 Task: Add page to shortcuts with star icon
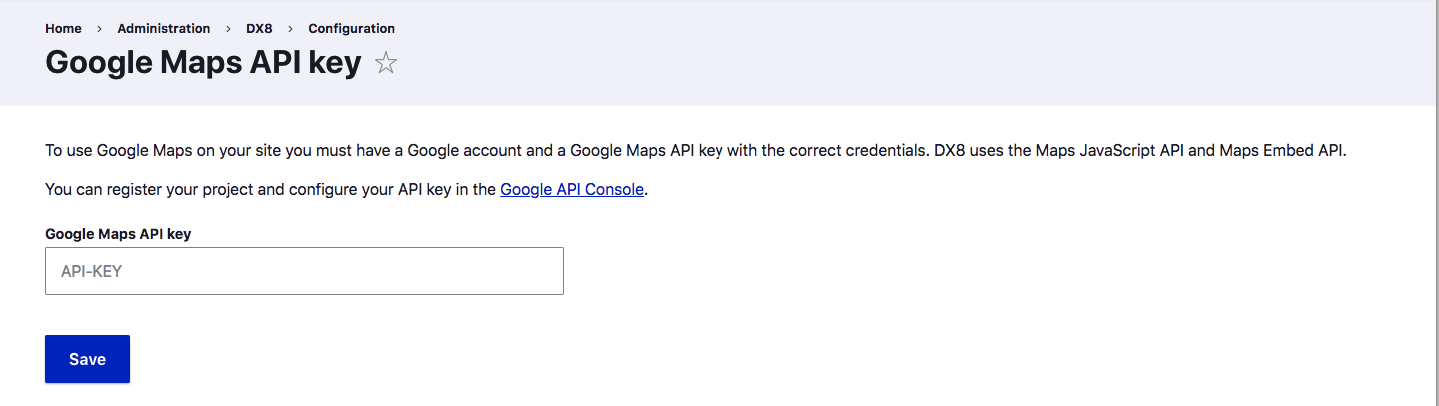(385, 64)
